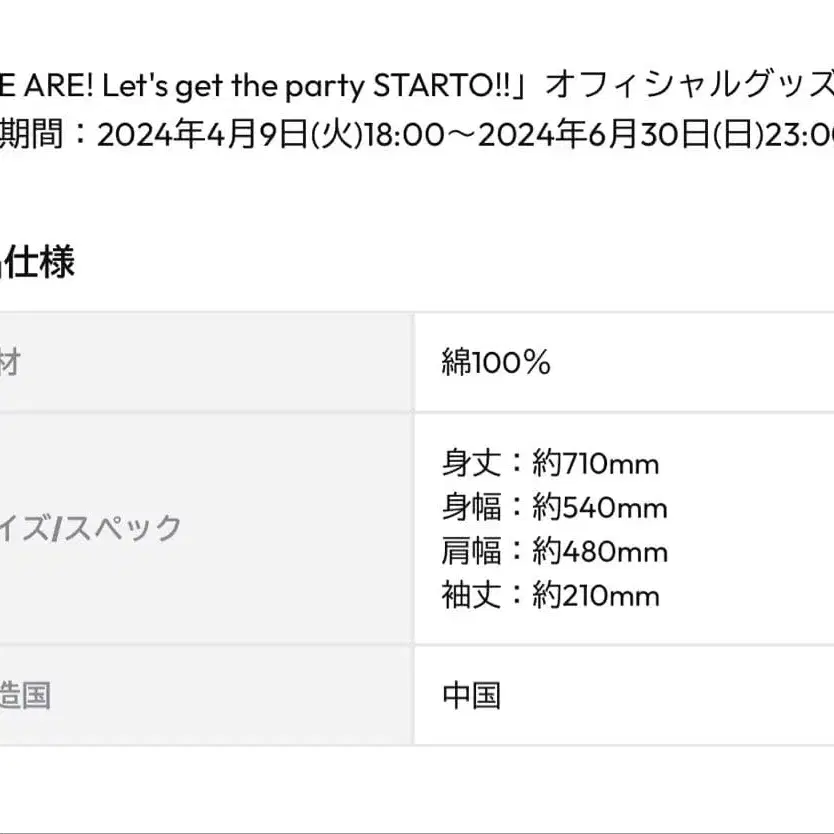Screen dimensions: 834x834
Task: Click the オフィシャルグッズ text
Action: click(690, 86)
